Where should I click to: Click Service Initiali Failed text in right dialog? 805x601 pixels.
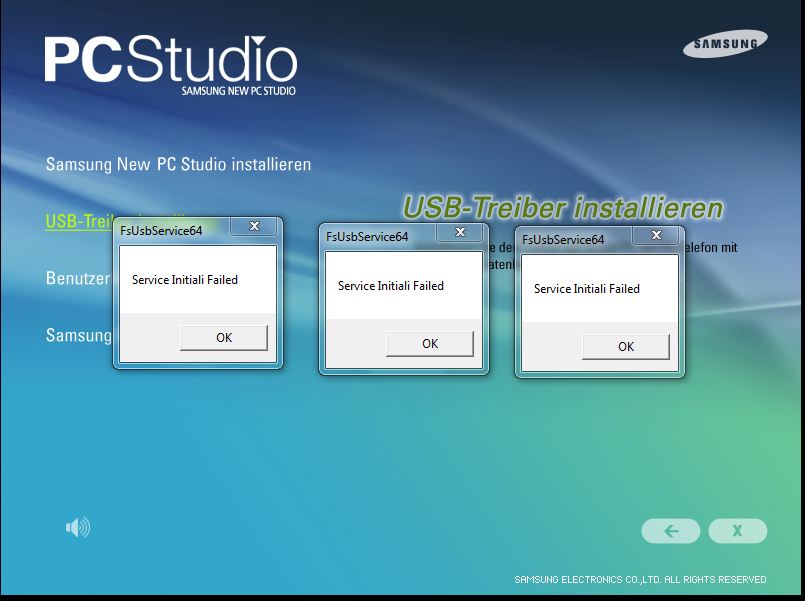point(587,289)
